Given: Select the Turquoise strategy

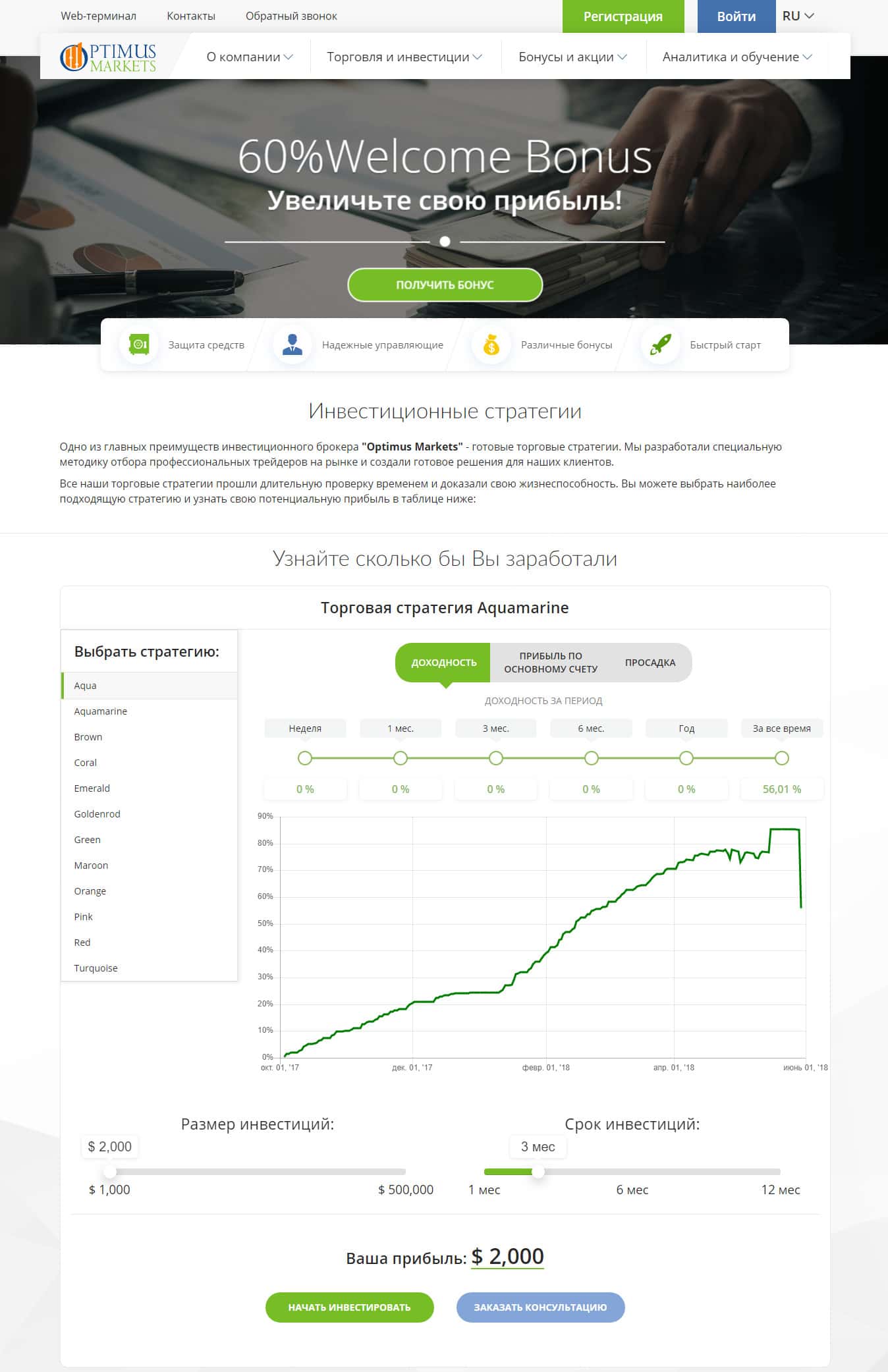Looking at the screenshot, I should click(149, 968).
